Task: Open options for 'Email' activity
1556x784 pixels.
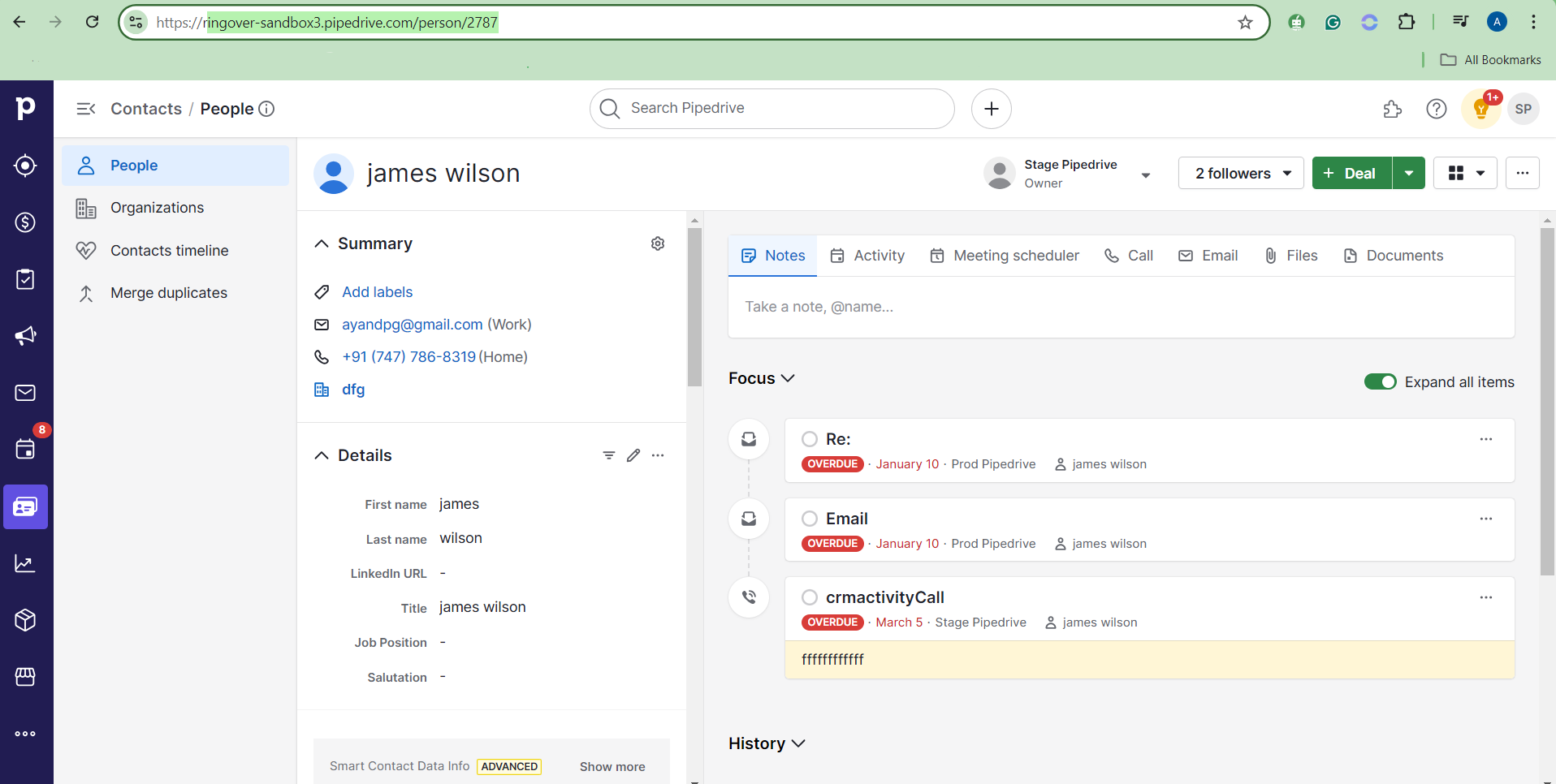Action: pyautogui.click(x=1486, y=519)
